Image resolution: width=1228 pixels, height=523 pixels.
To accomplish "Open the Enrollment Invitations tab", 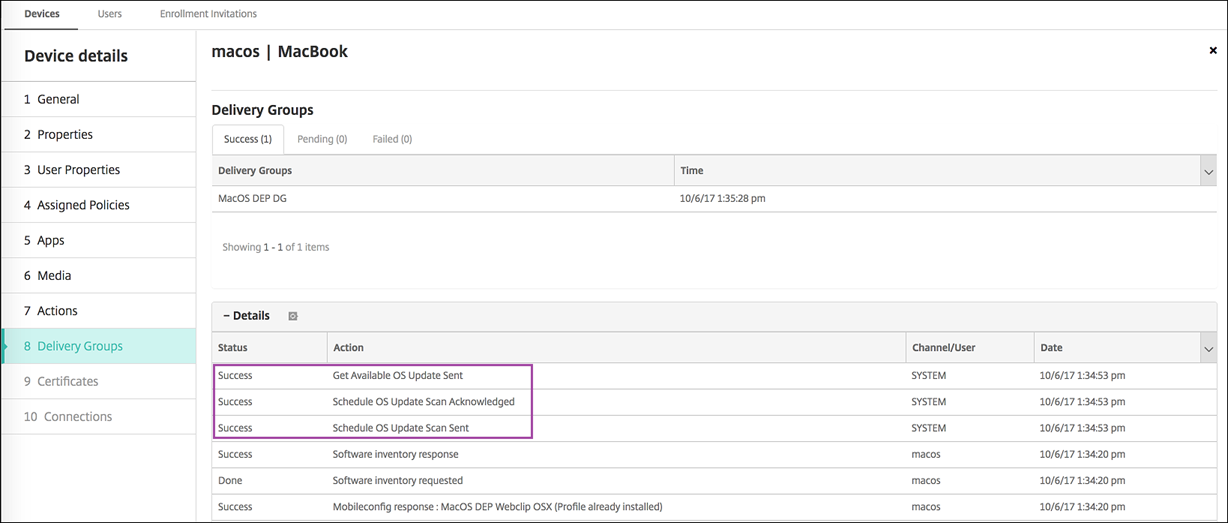I will (x=208, y=14).
